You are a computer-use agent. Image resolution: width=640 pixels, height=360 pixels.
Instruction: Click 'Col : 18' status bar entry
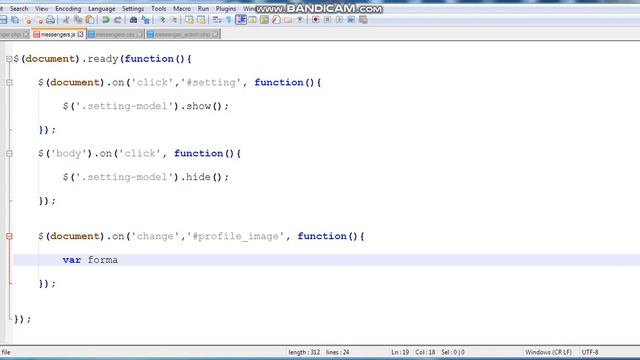pyautogui.click(x=425, y=352)
